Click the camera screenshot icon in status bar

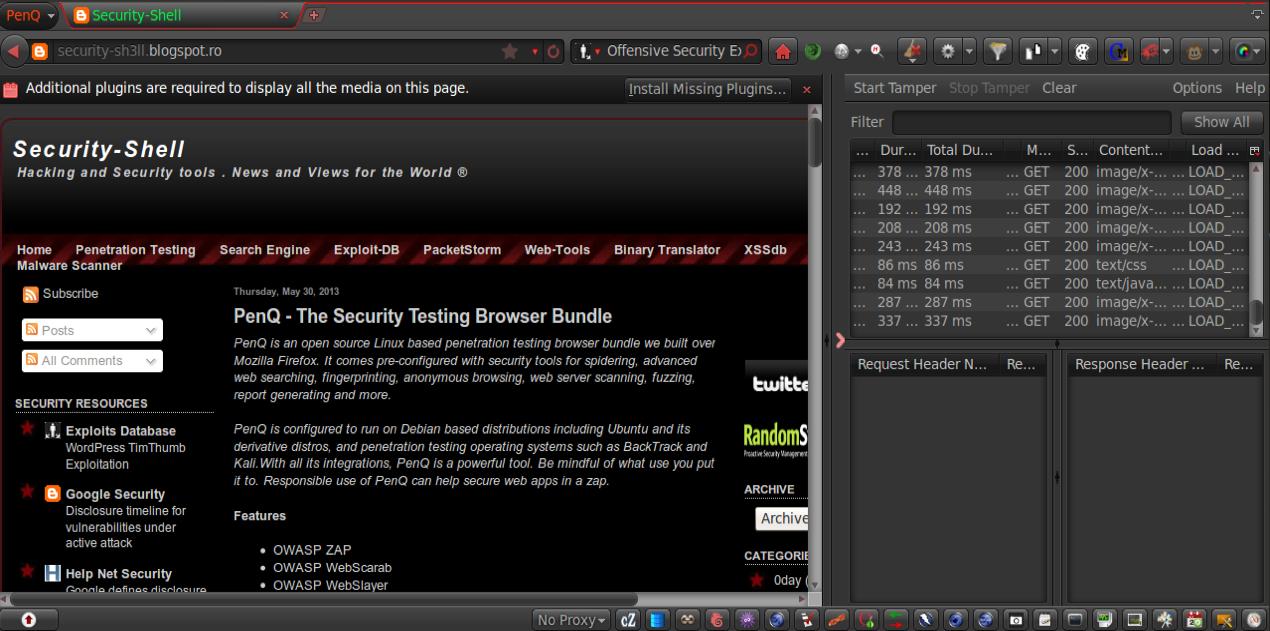1015,620
